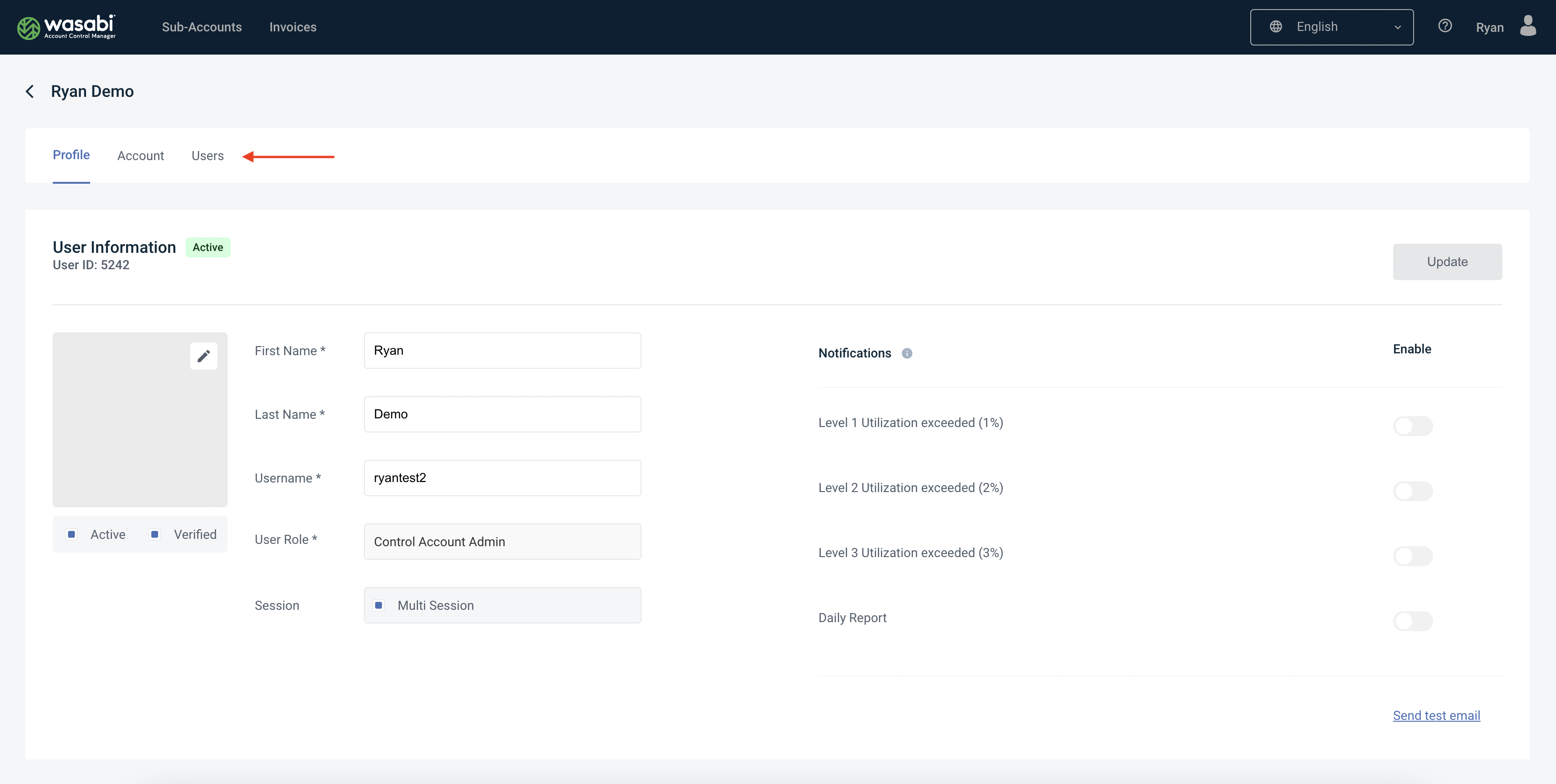This screenshot has height=784, width=1556.
Task: Click the Update button
Action: [1447, 261]
